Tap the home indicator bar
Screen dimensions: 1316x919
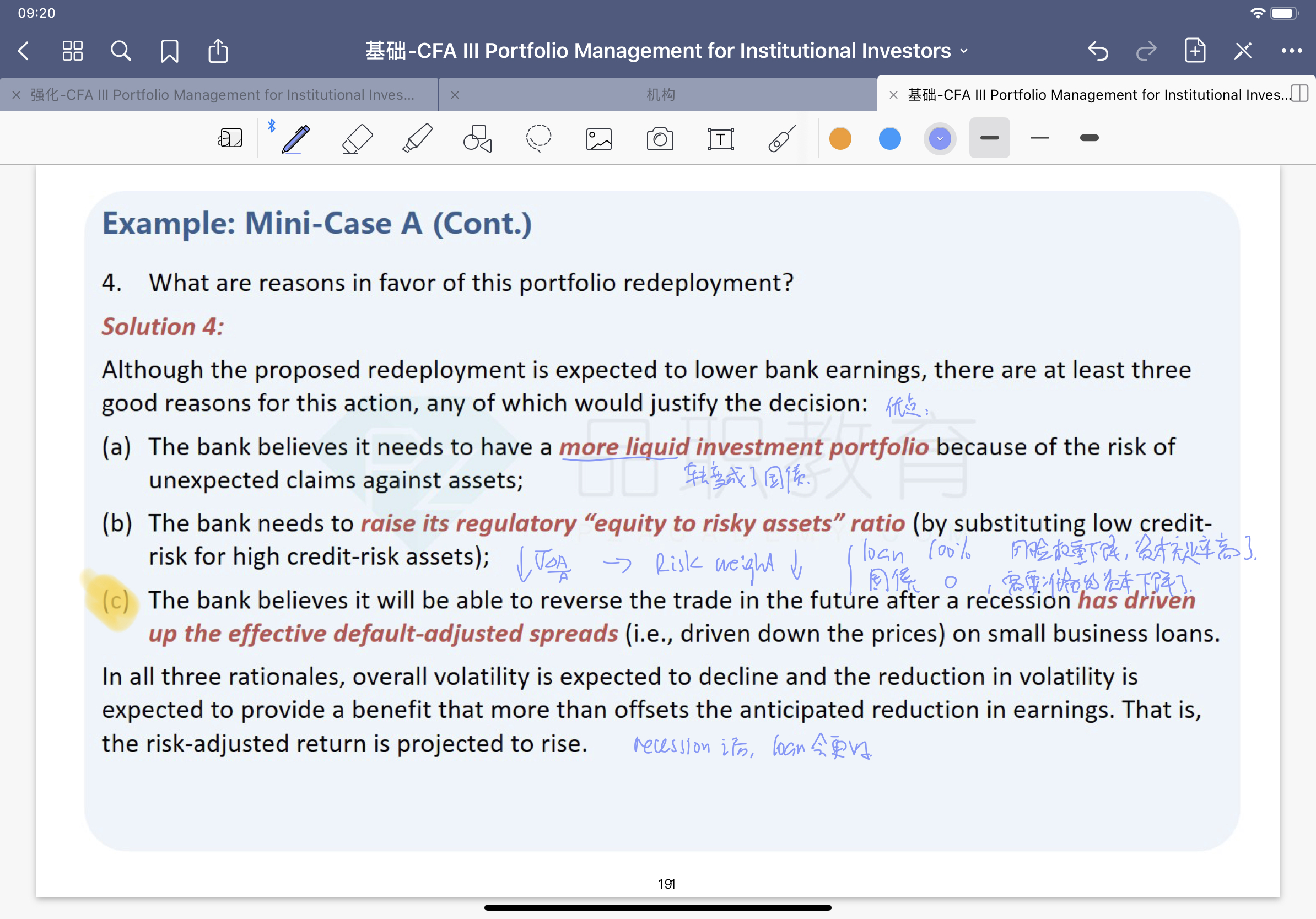tap(657, 907)
